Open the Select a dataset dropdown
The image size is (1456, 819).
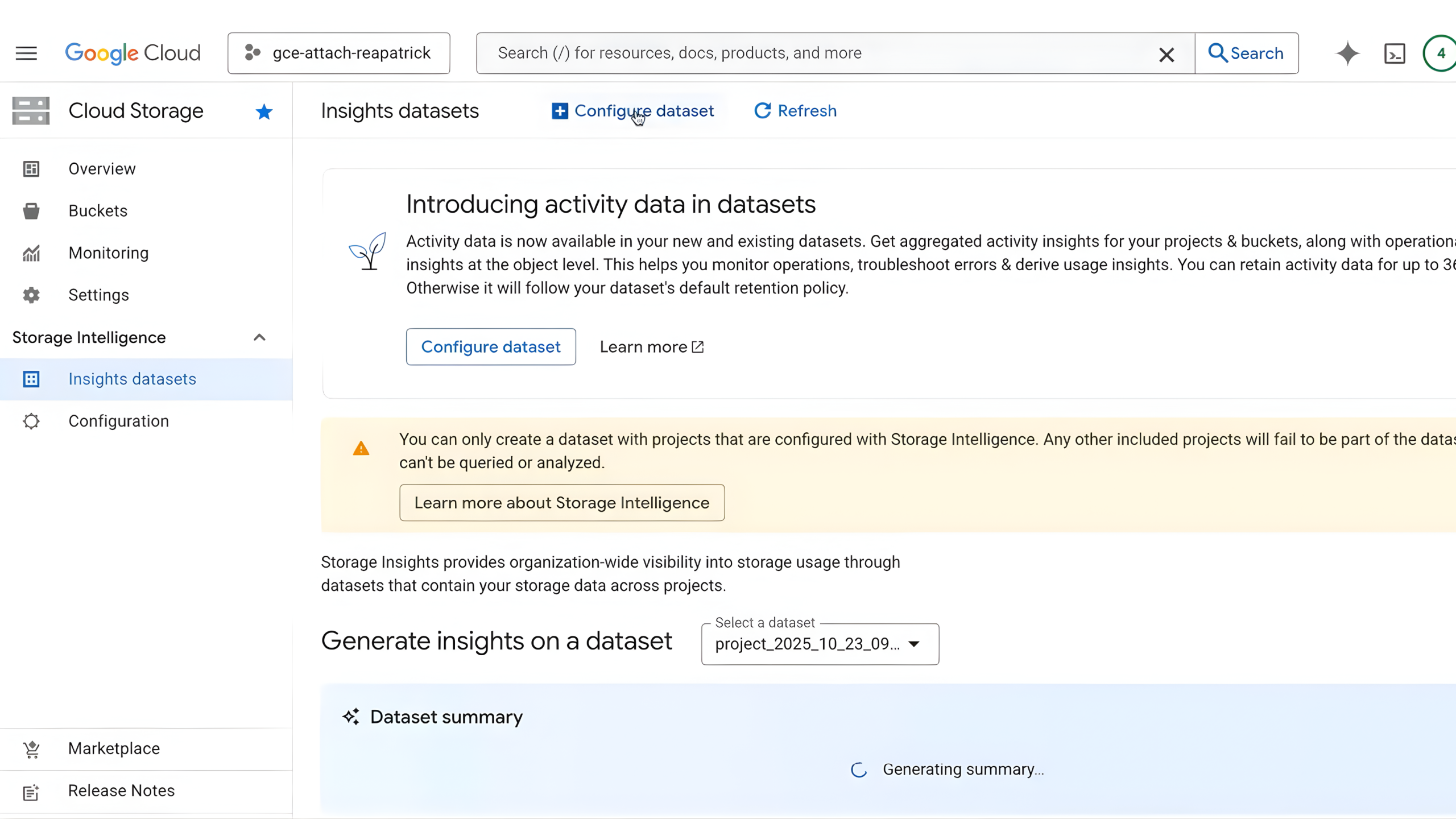(820, 644)
